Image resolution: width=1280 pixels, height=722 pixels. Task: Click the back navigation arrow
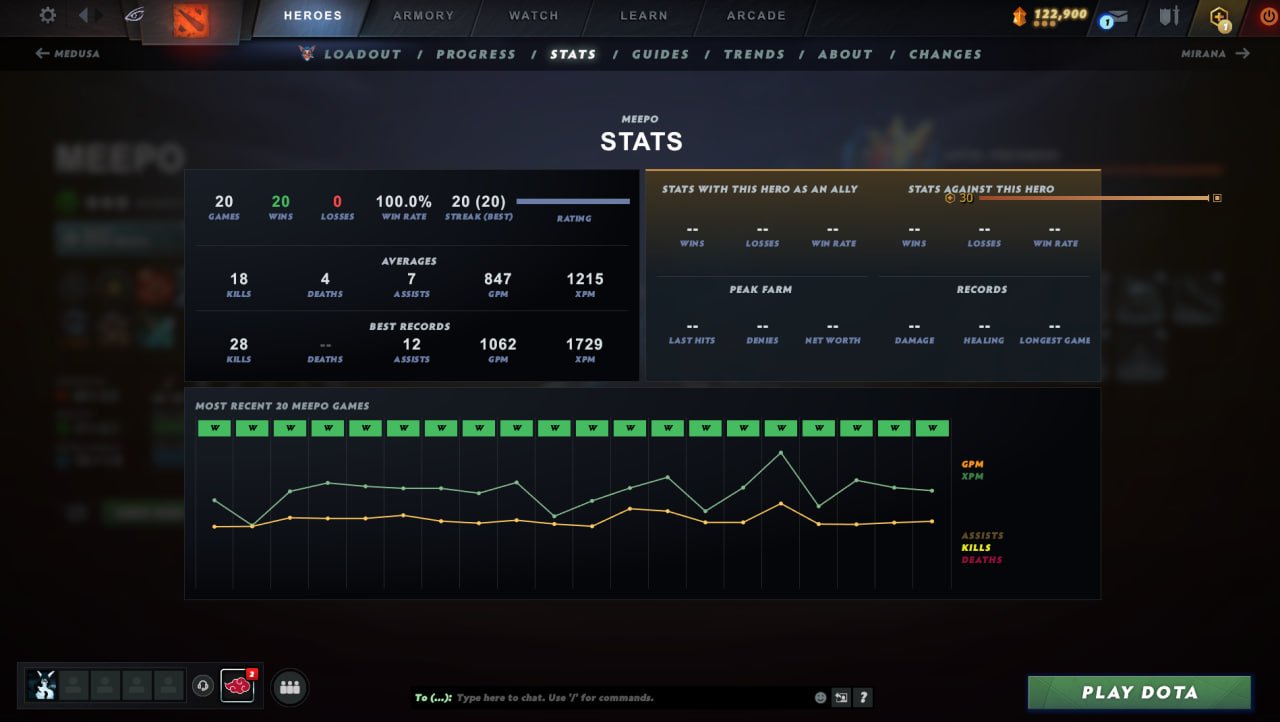(84, 15)
